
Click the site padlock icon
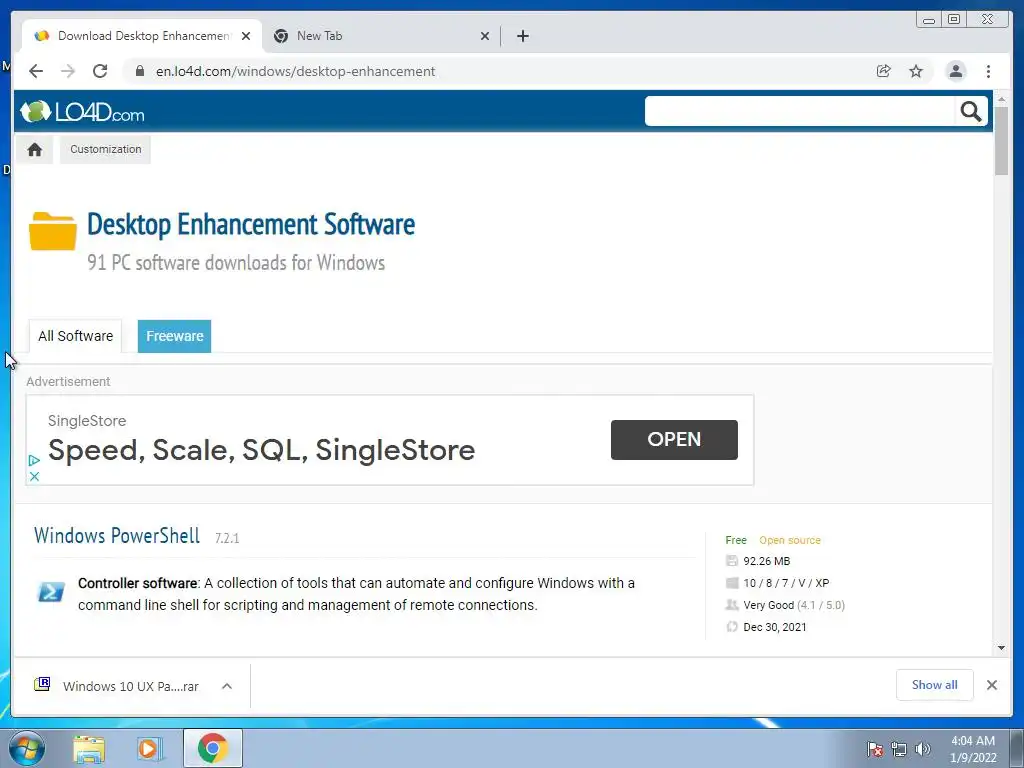click(x=139, y=71)
